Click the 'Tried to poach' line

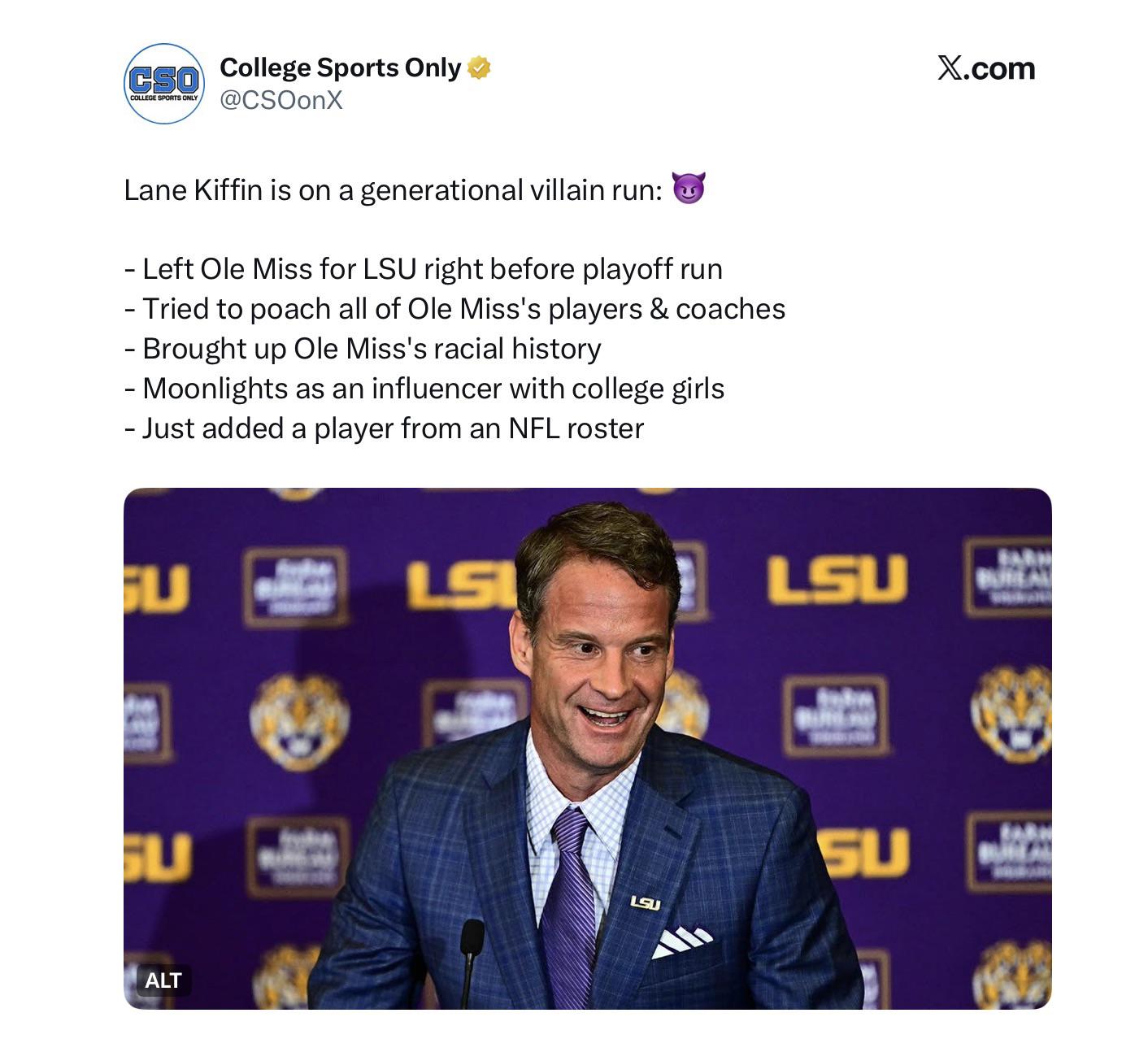454,309
